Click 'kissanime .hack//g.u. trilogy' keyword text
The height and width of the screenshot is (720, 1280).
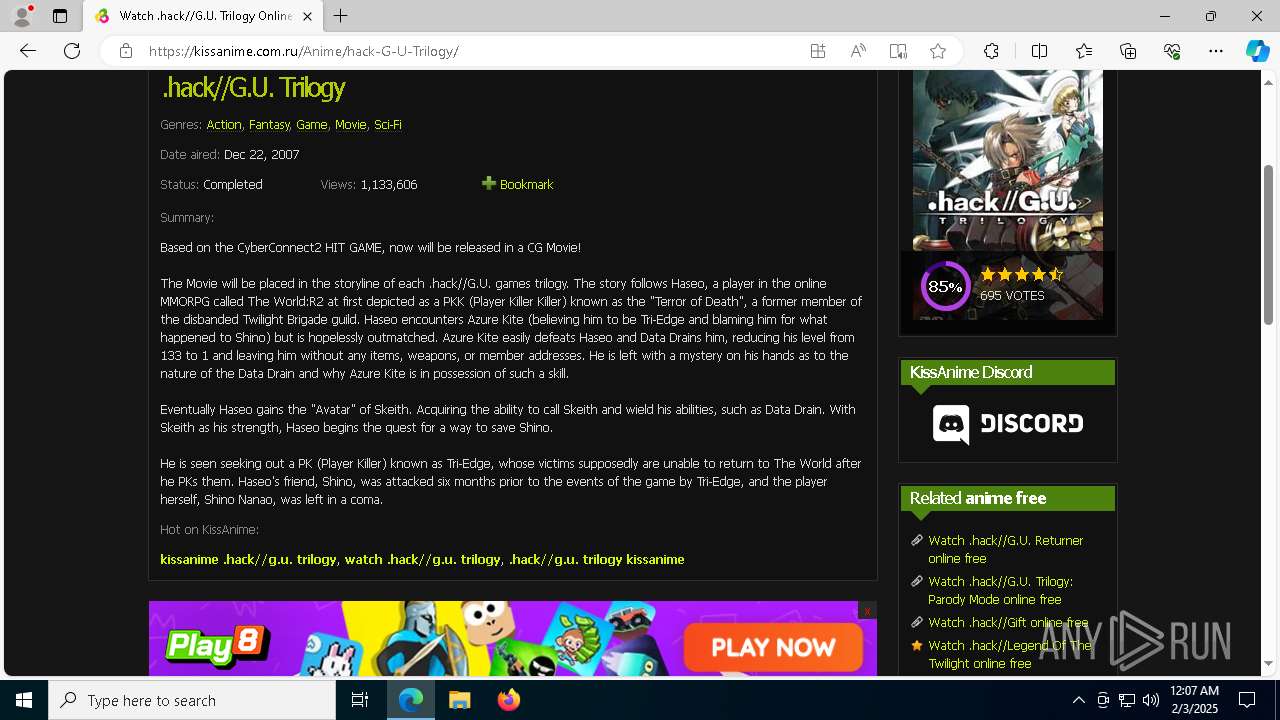(248, 559)
